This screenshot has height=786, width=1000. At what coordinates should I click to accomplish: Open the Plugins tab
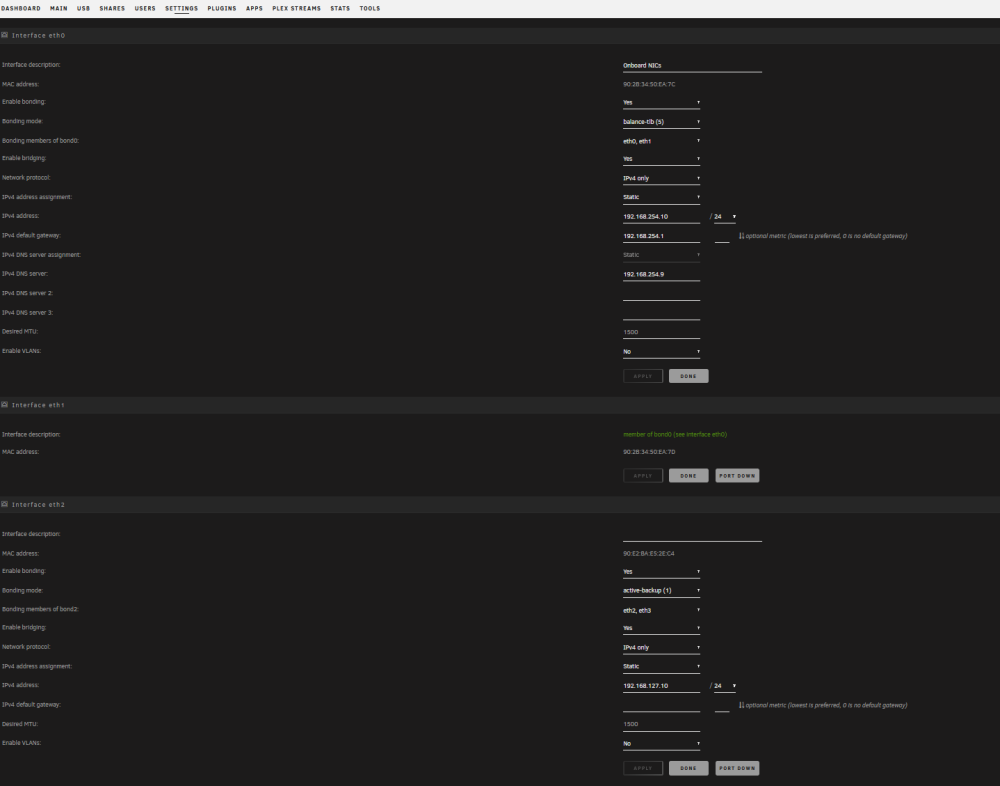click(222, 8)
